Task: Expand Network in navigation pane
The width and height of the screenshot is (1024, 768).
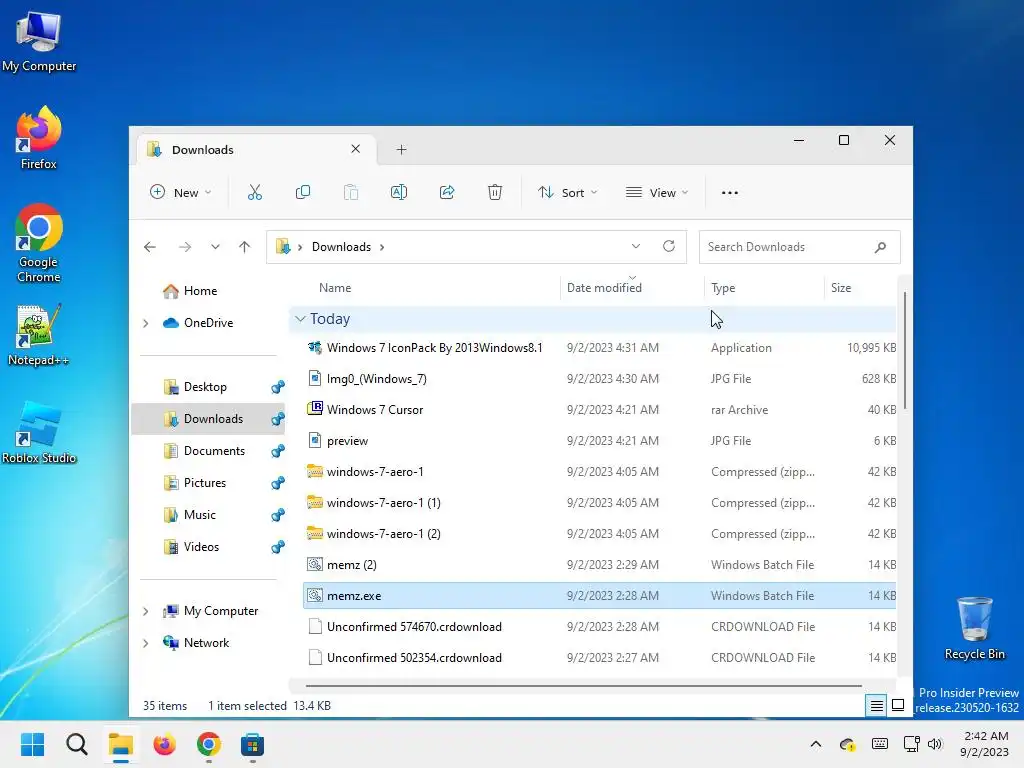Action: click(x=146, y=643)
